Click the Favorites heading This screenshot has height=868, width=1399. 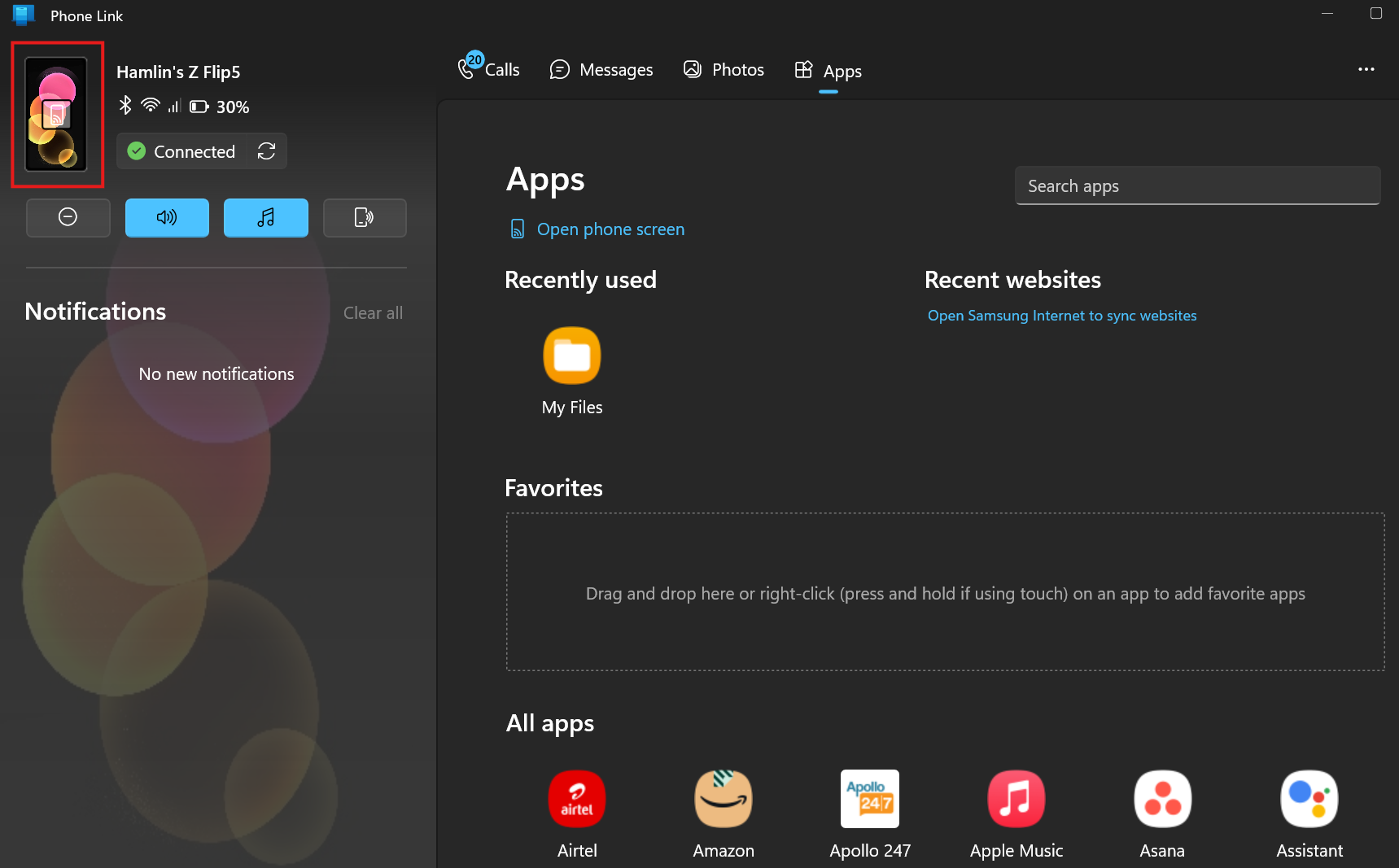click(x=553, y=488)
